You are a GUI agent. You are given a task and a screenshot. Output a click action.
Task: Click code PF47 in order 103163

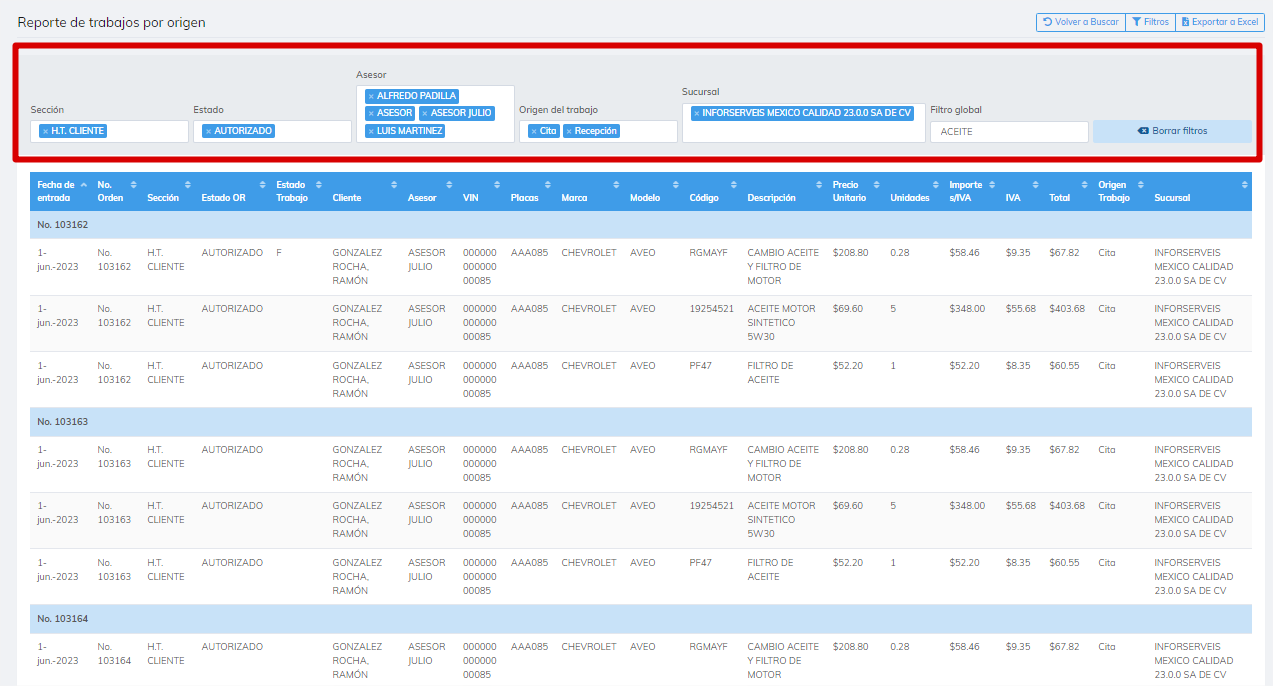(700, 563)
